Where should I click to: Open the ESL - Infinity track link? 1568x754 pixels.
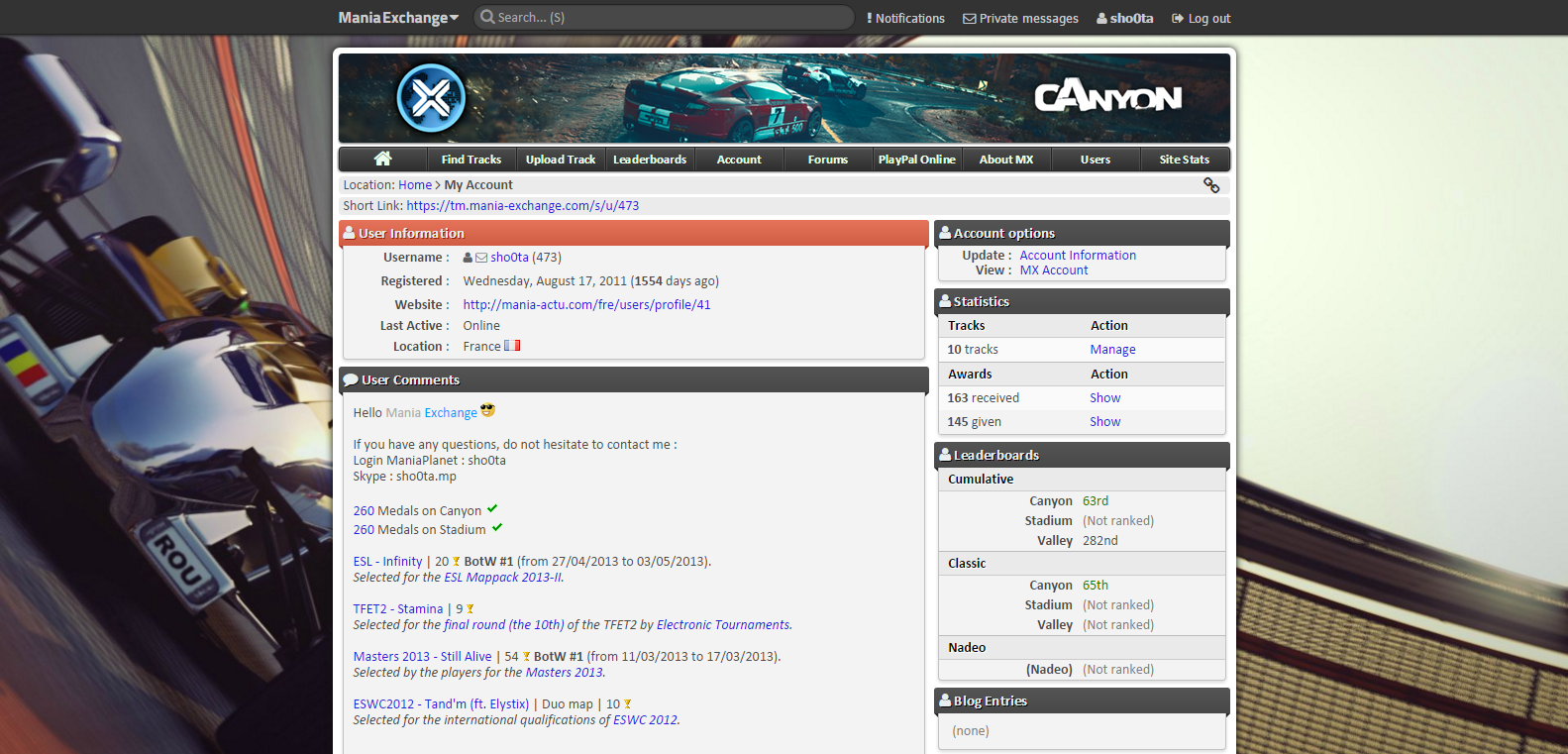point(387,562)
